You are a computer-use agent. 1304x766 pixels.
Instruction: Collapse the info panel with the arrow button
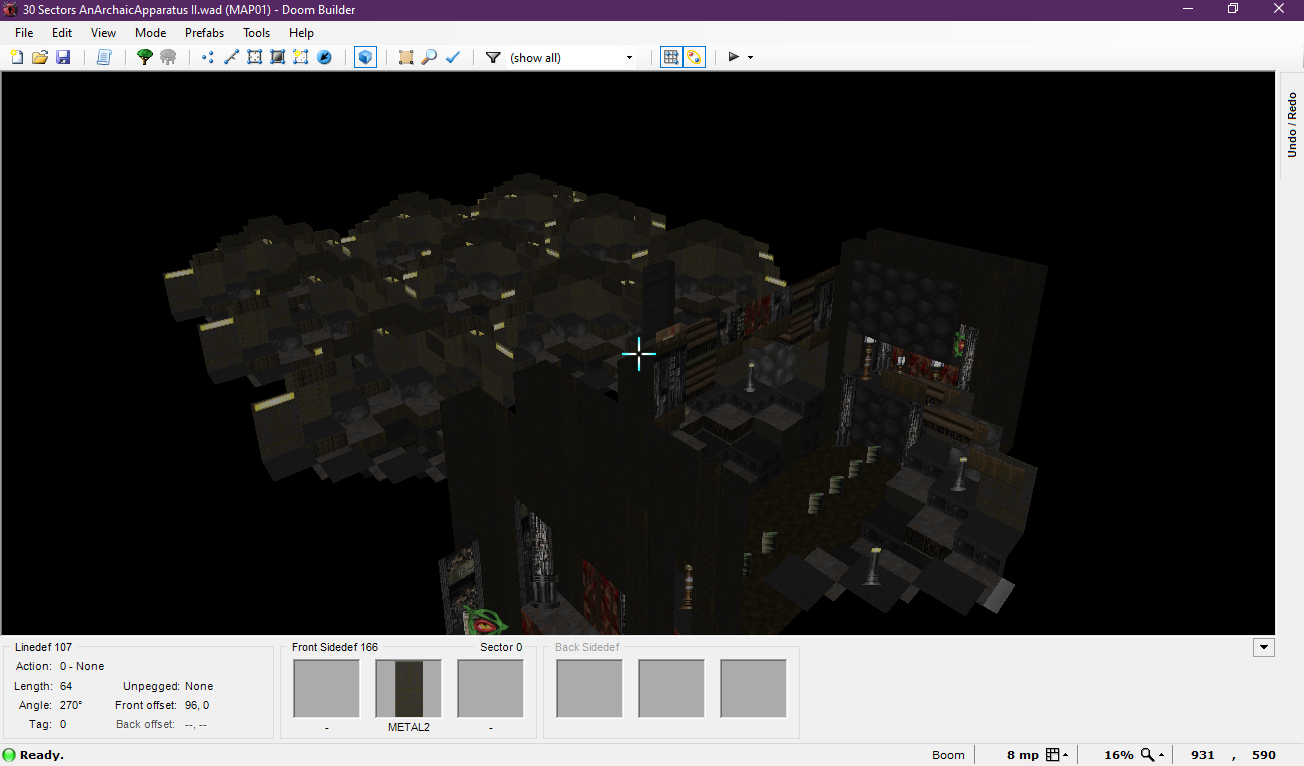[x=1264, y=647]
